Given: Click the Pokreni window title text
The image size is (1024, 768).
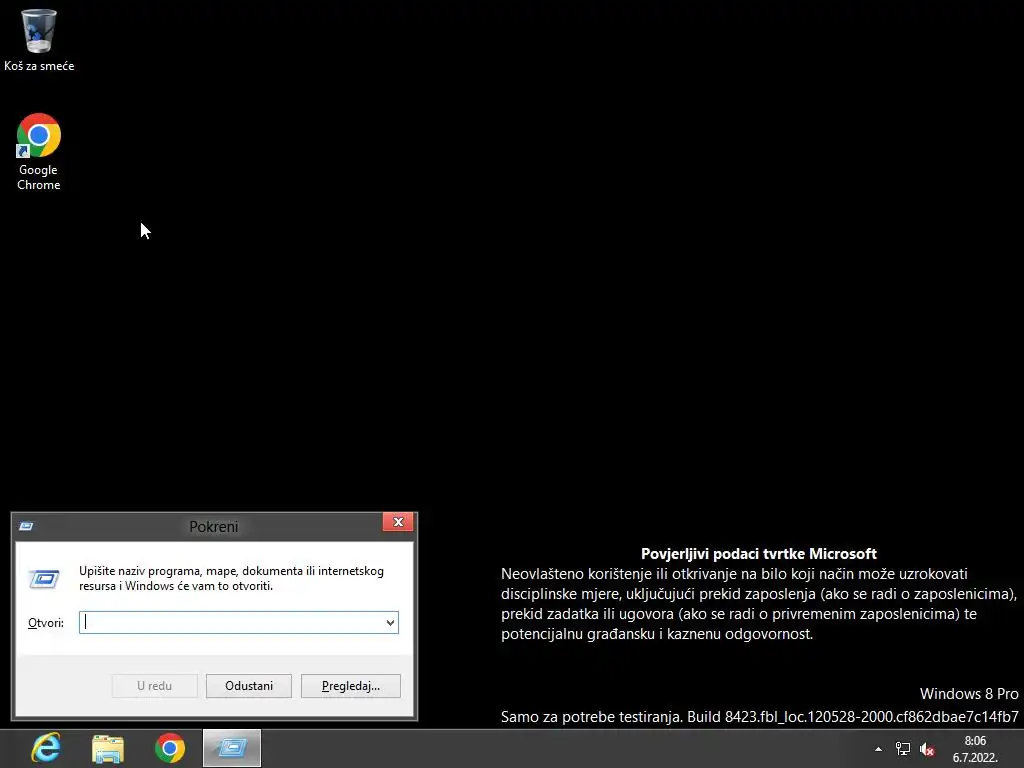Looking at the screenshot, I should coord(214,526).
